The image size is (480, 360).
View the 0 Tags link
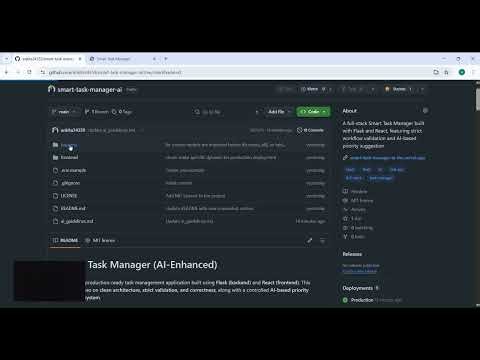[x=122, y=112]
